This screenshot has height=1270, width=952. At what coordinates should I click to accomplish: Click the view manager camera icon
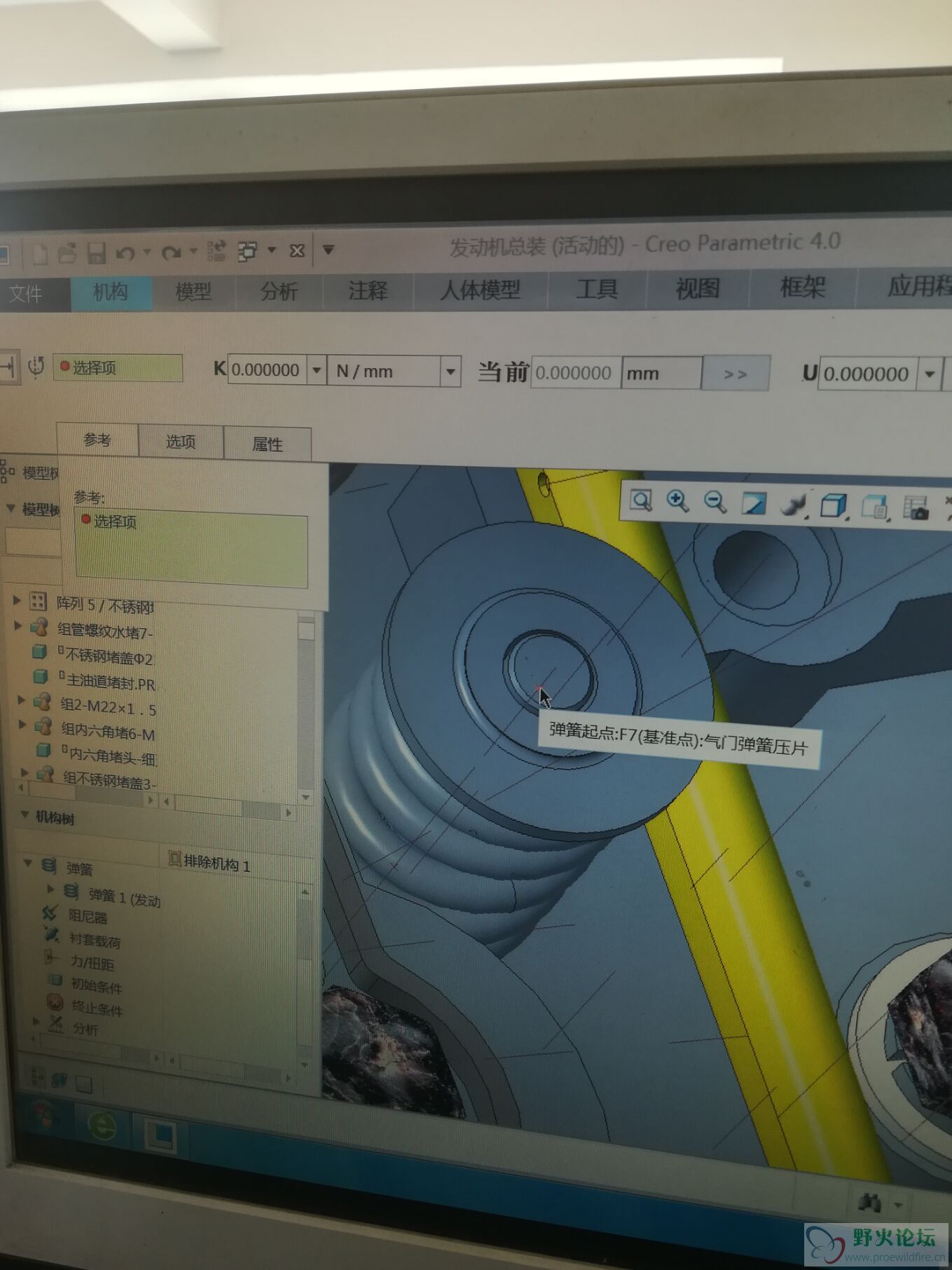[916, 508]
